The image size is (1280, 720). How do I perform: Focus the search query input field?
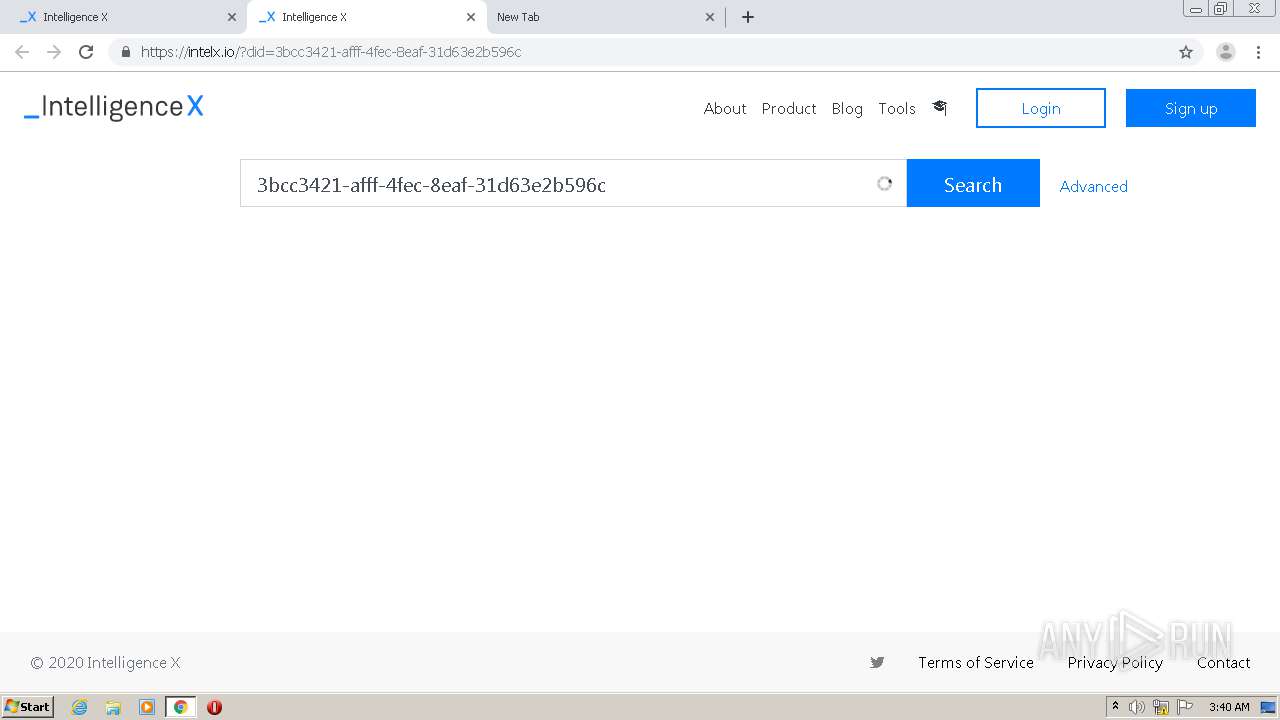573,183
